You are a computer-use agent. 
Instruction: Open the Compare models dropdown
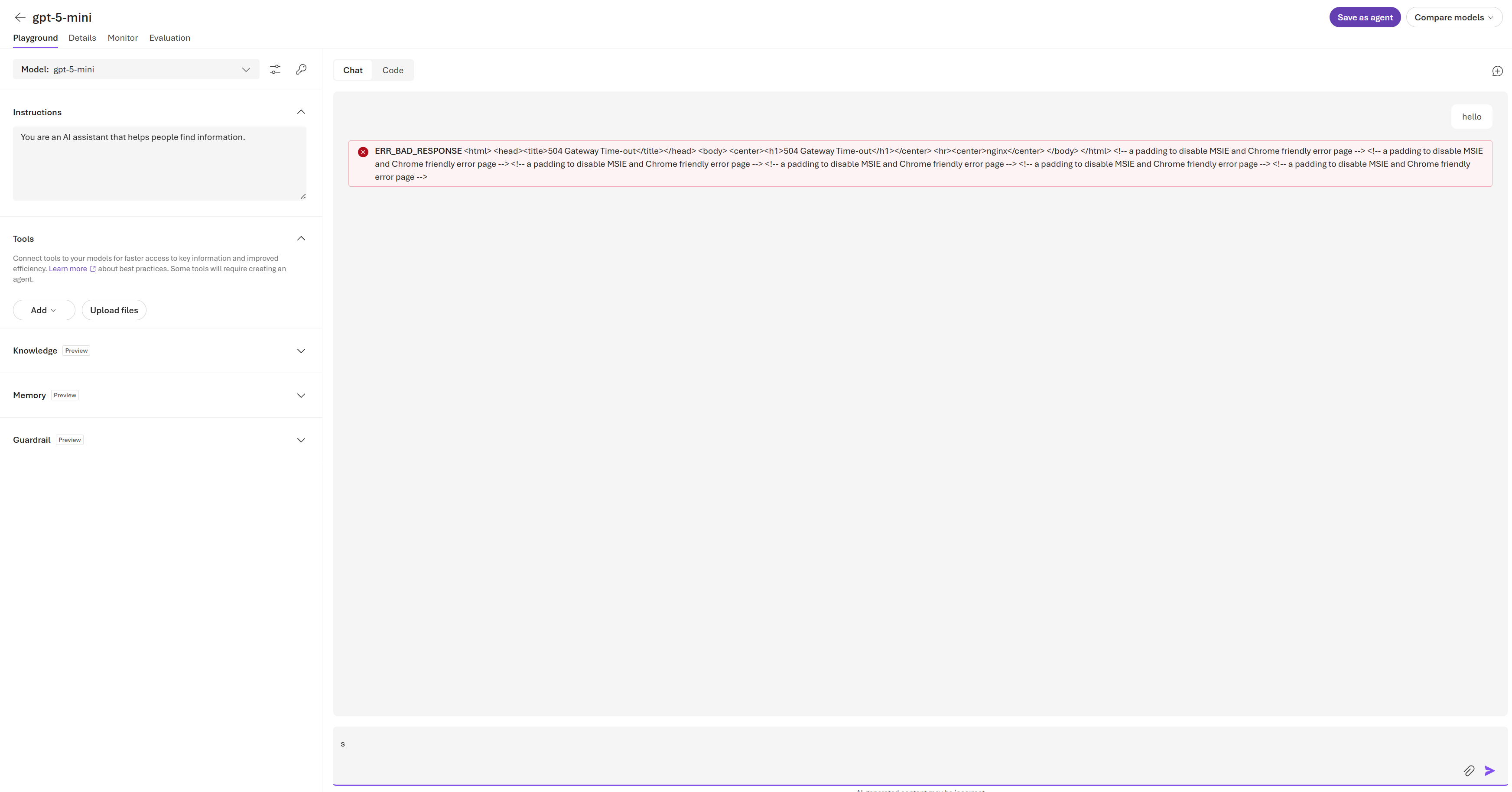1454,18
